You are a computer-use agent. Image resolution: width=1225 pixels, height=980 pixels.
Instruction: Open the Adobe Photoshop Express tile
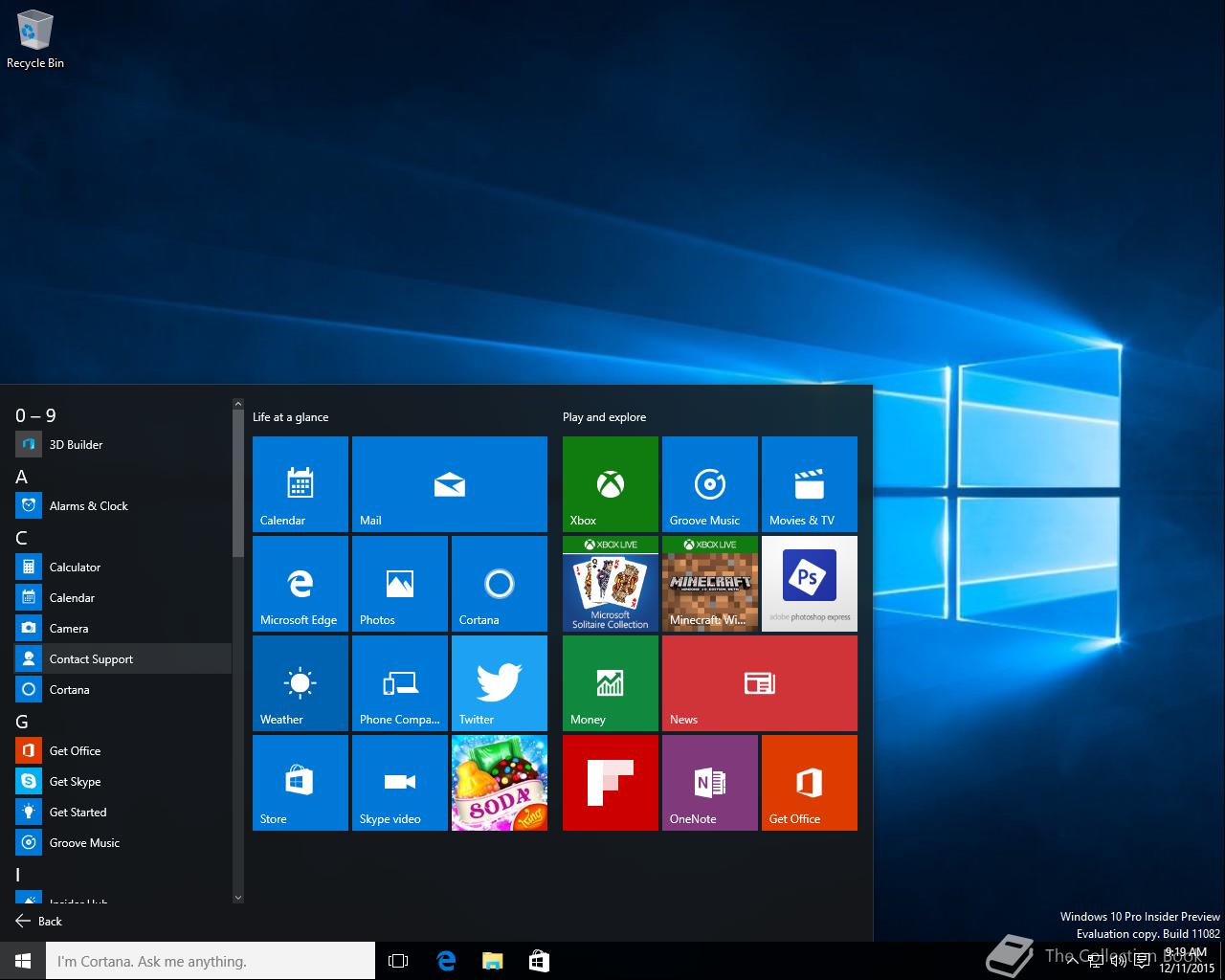[x=810, y=584]
